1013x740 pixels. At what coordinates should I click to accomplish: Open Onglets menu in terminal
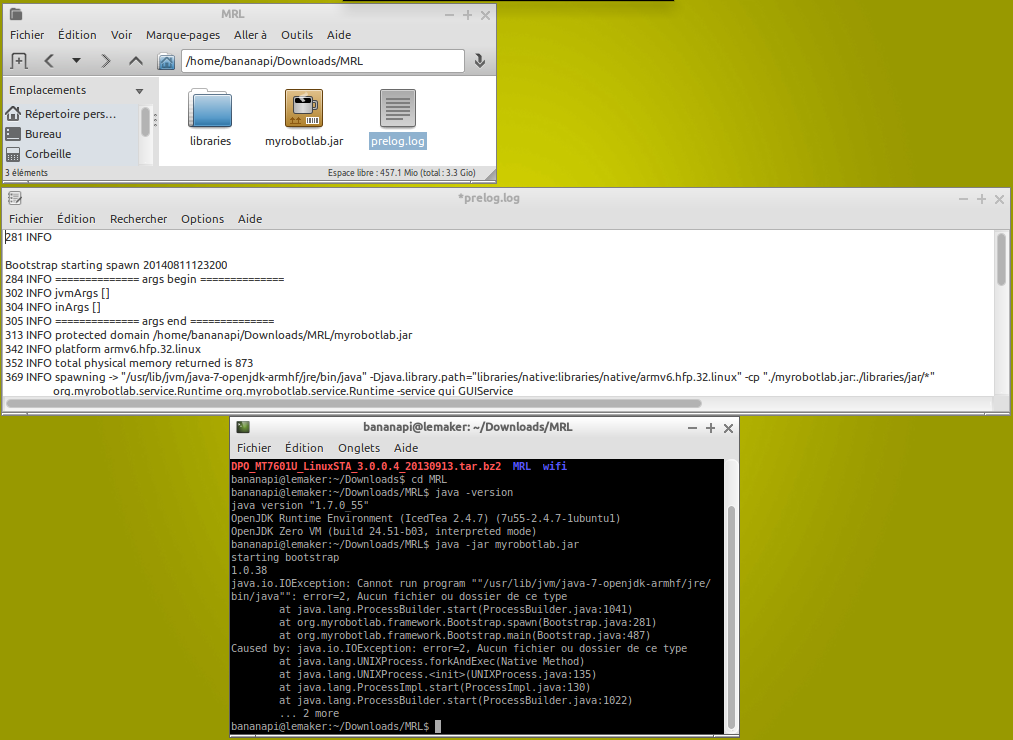point(359,448)
